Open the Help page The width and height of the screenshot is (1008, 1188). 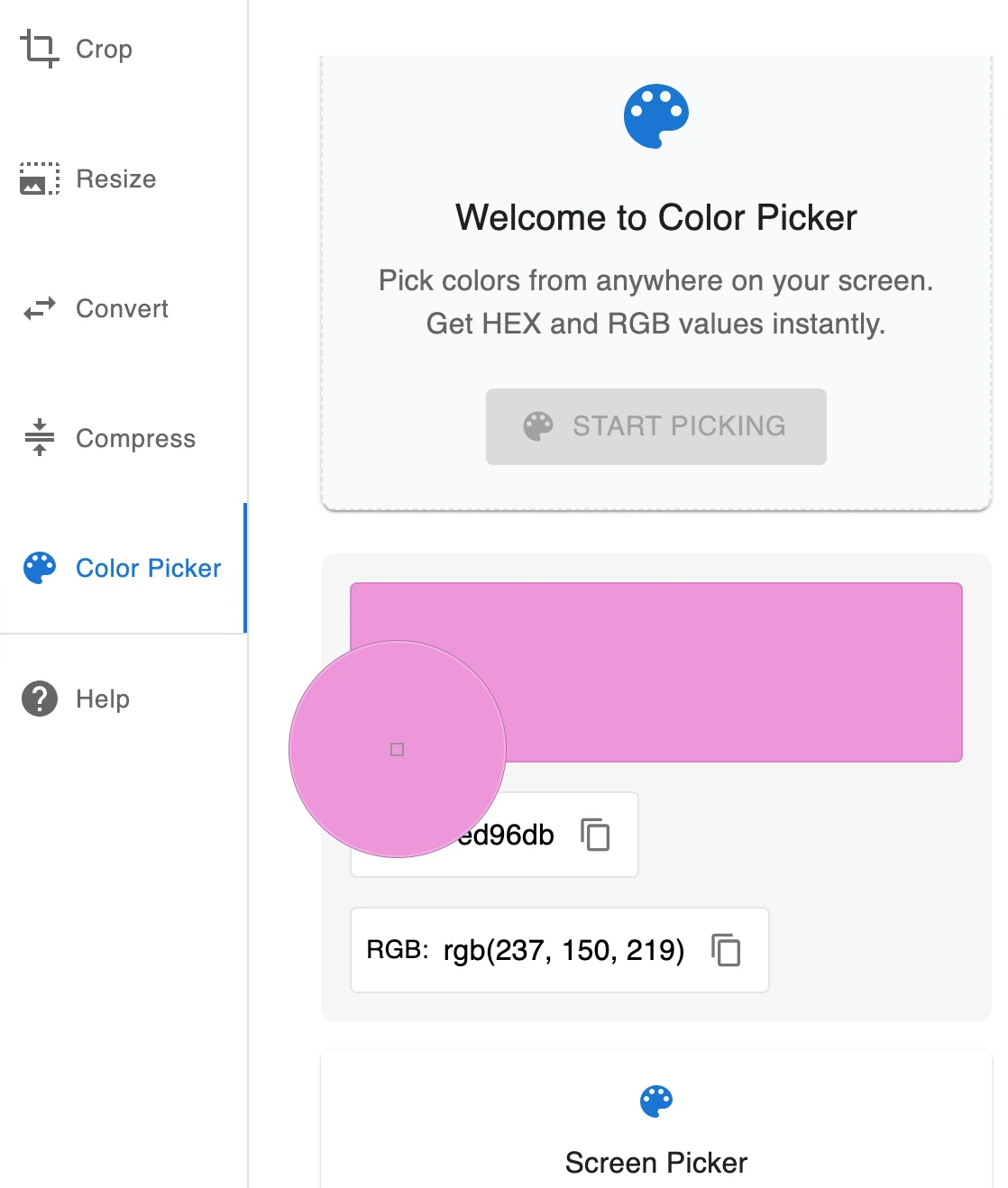tap(123, 699)
